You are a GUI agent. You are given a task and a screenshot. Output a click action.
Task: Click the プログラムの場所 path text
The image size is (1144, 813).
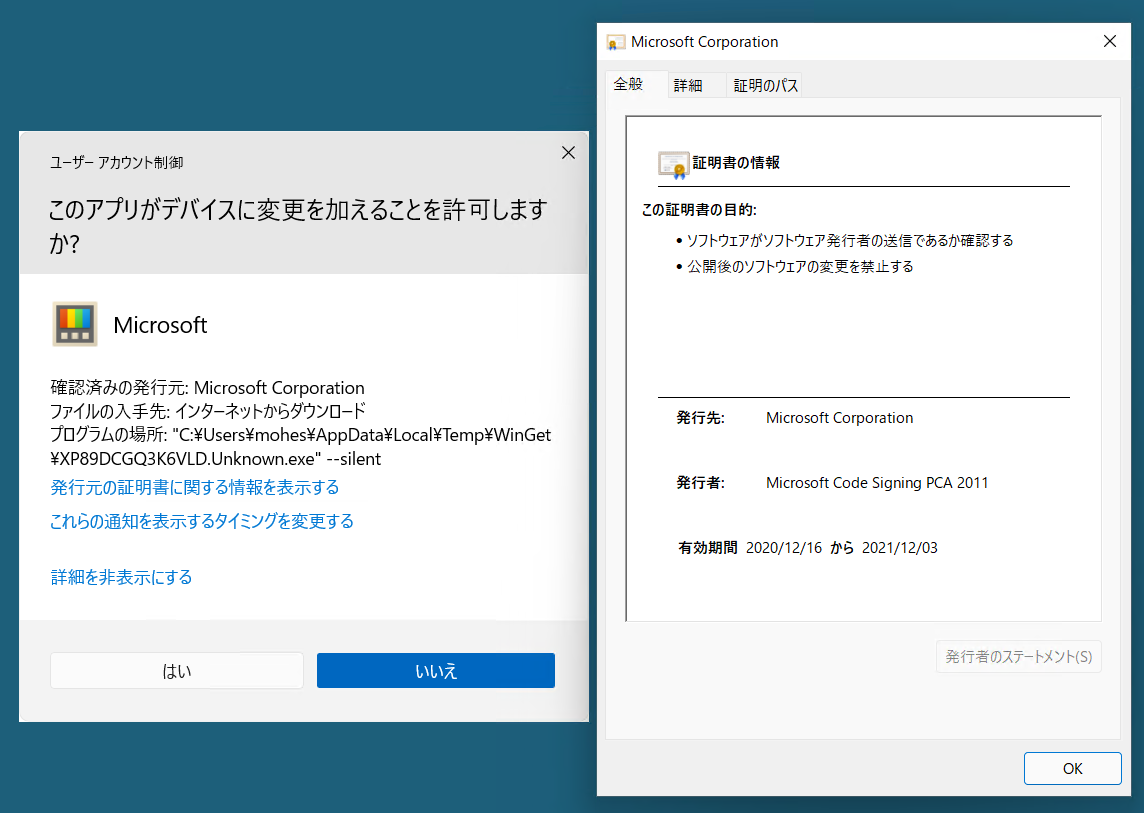[301, 447]
